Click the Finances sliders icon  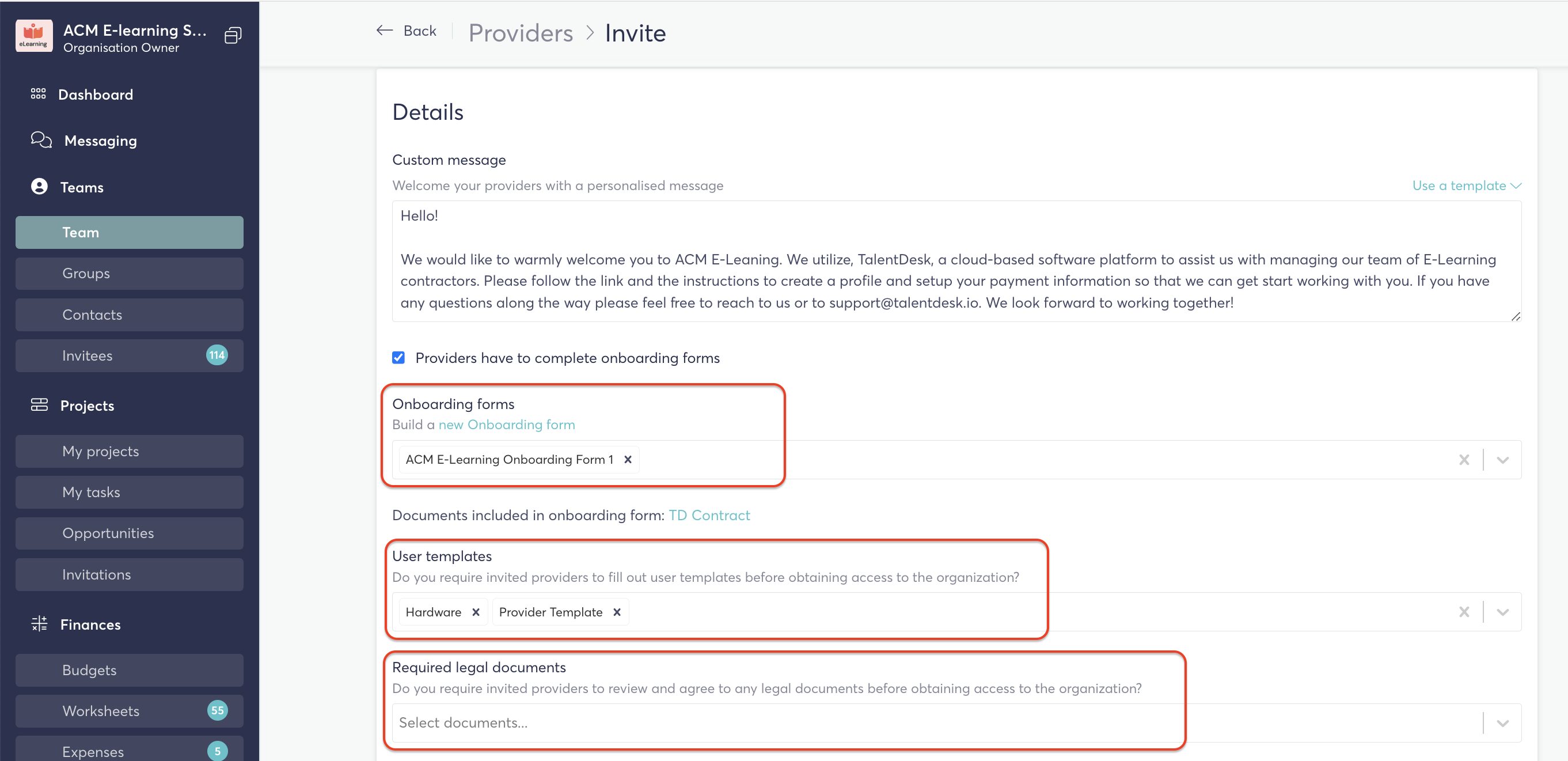click(x=40, y=623)
